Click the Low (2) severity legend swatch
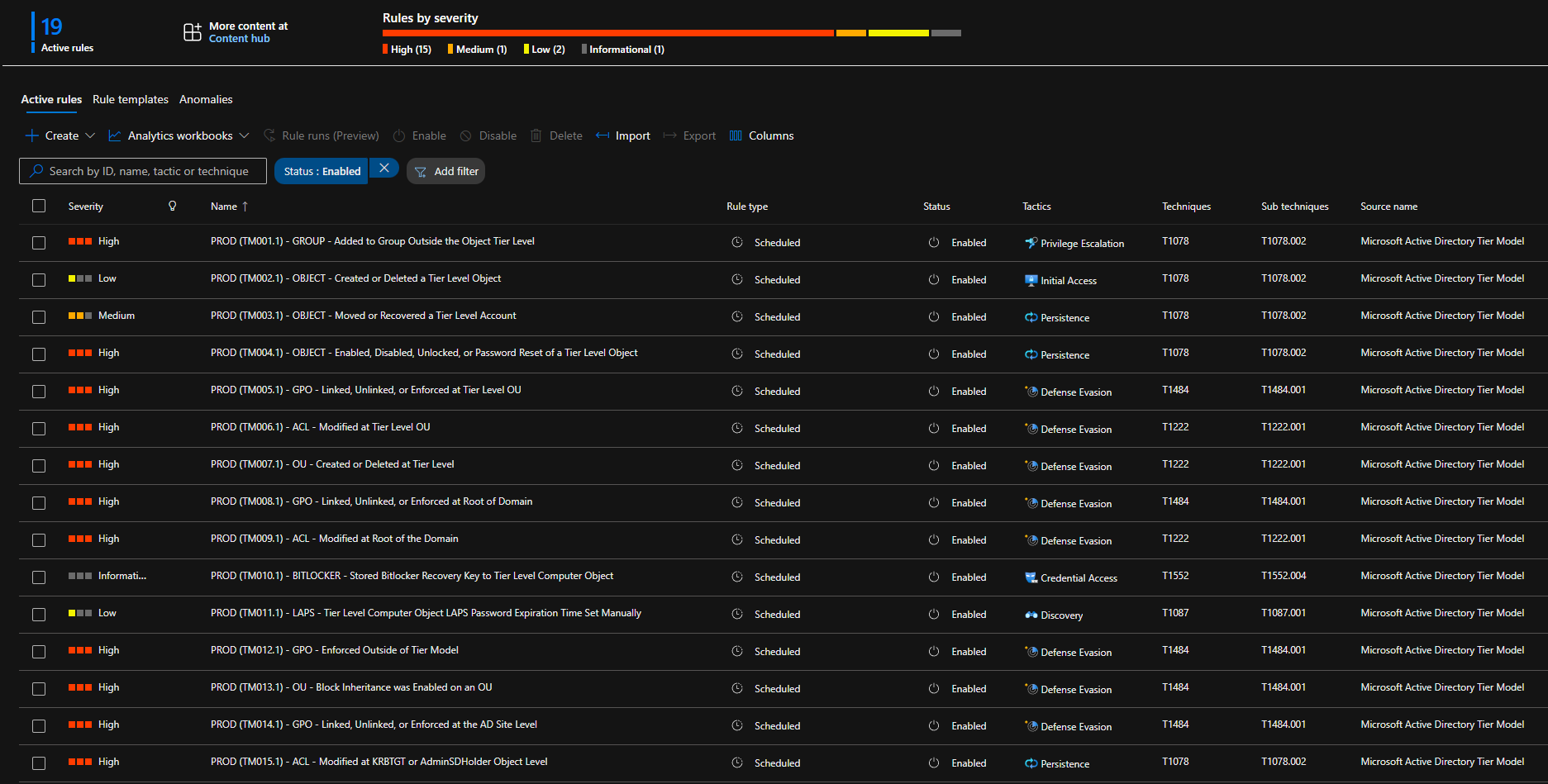Screen dimensions: 1548x784 tap(526, 50)
